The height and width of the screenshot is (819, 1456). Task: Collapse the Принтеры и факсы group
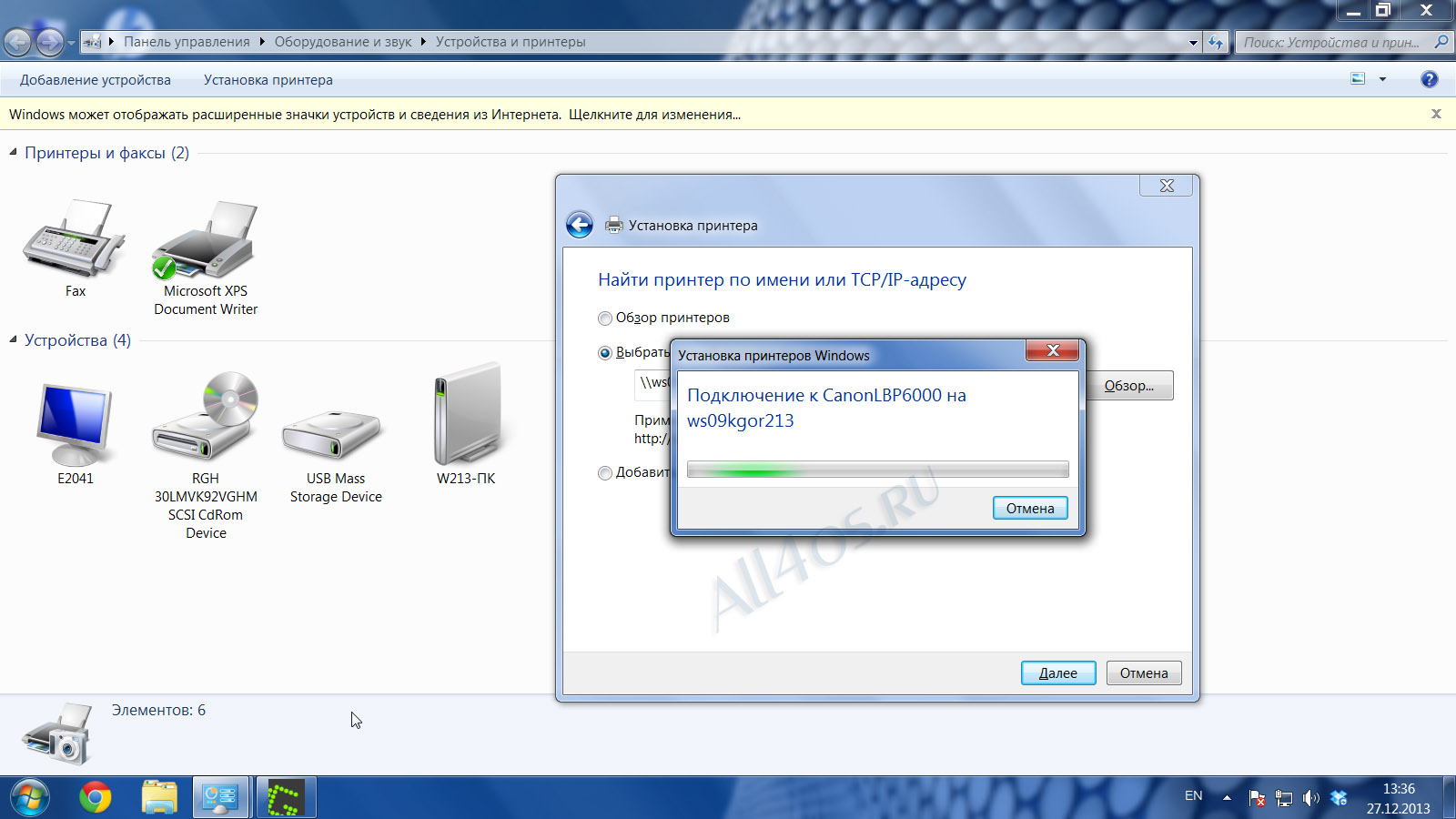pos(14,152)
